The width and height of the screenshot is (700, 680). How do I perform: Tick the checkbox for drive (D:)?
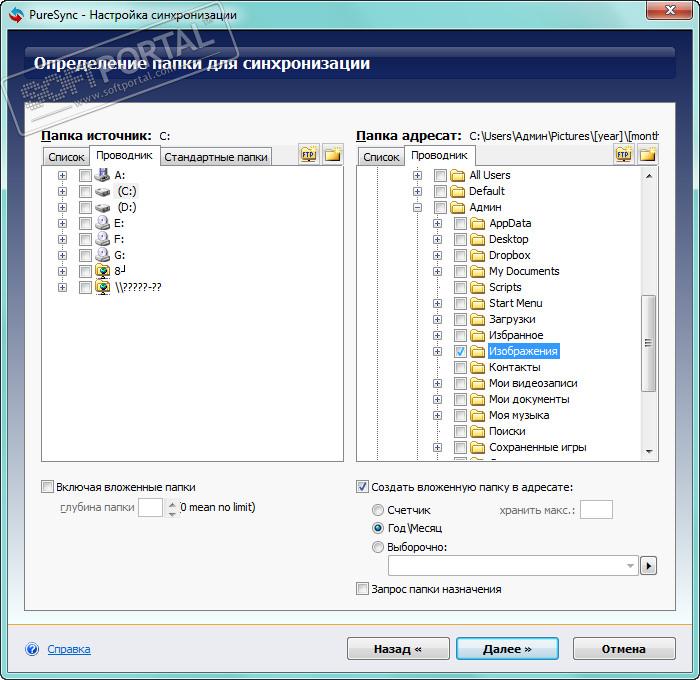(x=85, y=208)
